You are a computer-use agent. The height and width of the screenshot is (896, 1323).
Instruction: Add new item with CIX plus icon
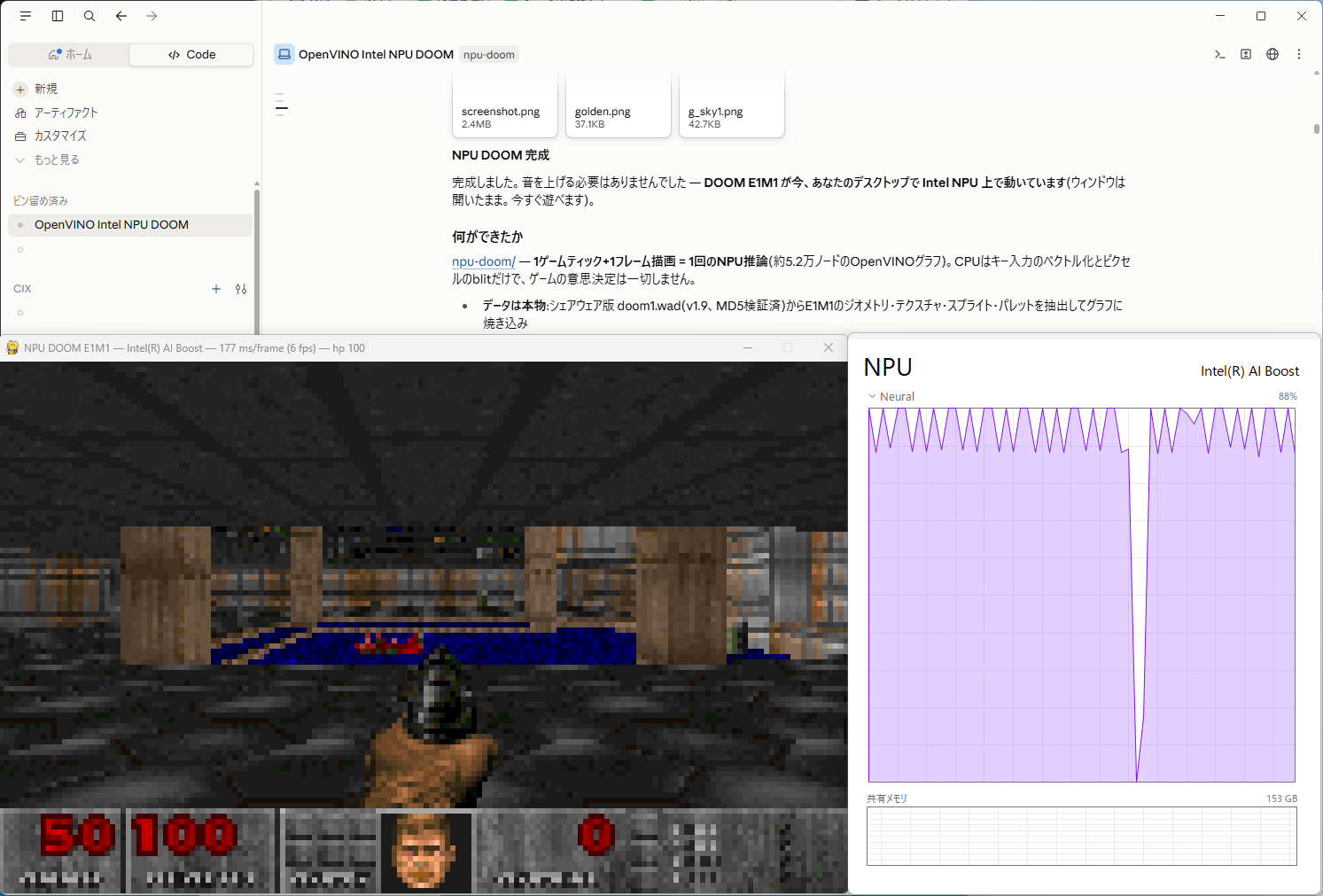pyautogui.click(x=216, y=289)
